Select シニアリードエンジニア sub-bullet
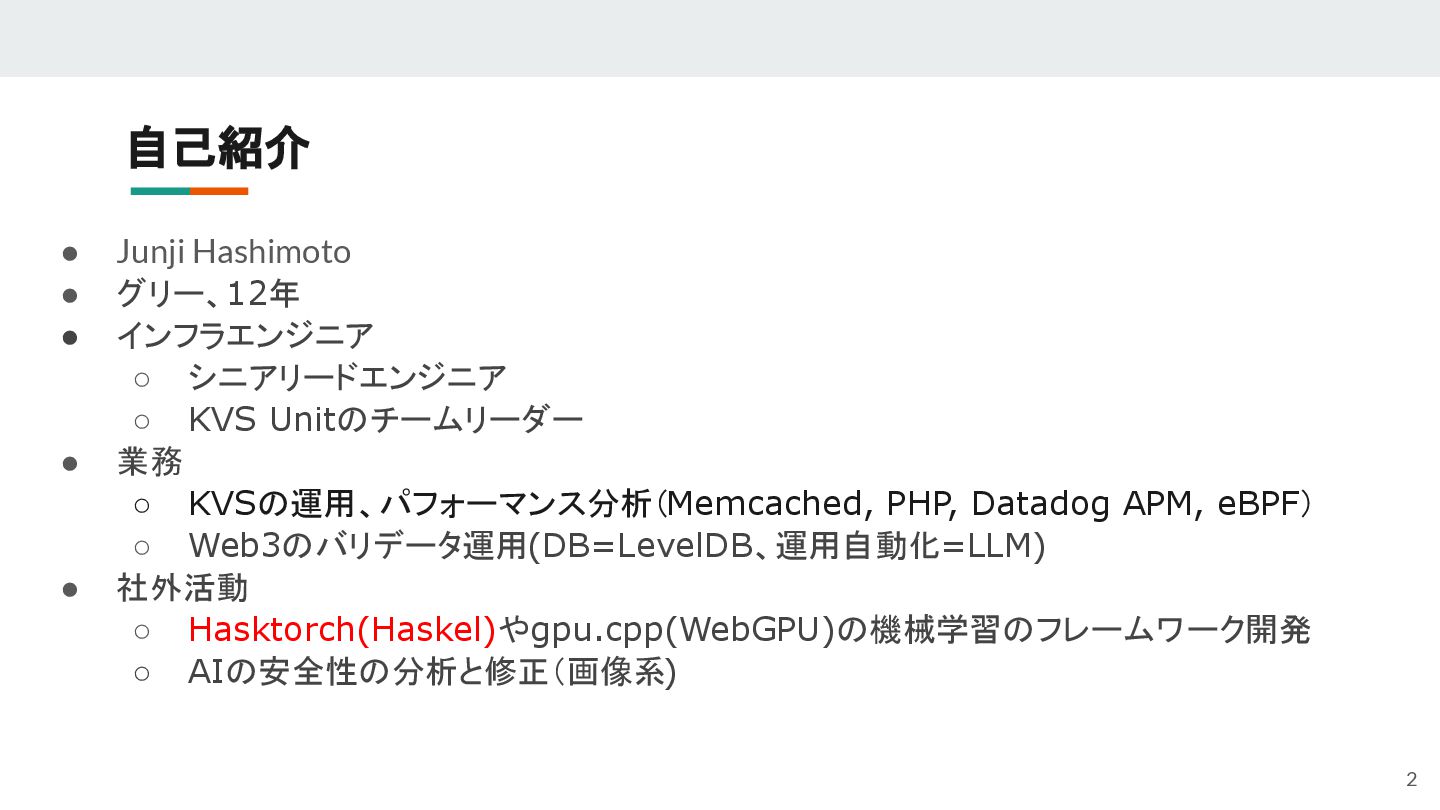 (x=347, y=377)
